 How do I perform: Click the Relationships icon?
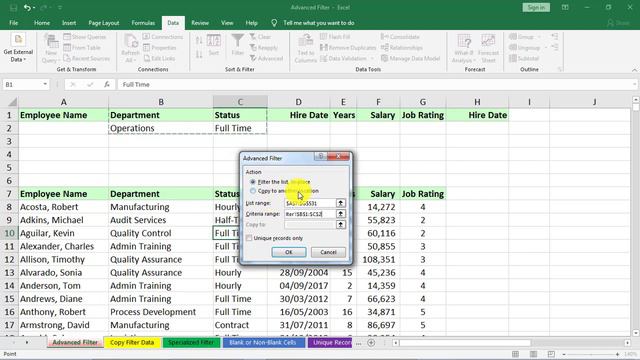tap(384, 48)
